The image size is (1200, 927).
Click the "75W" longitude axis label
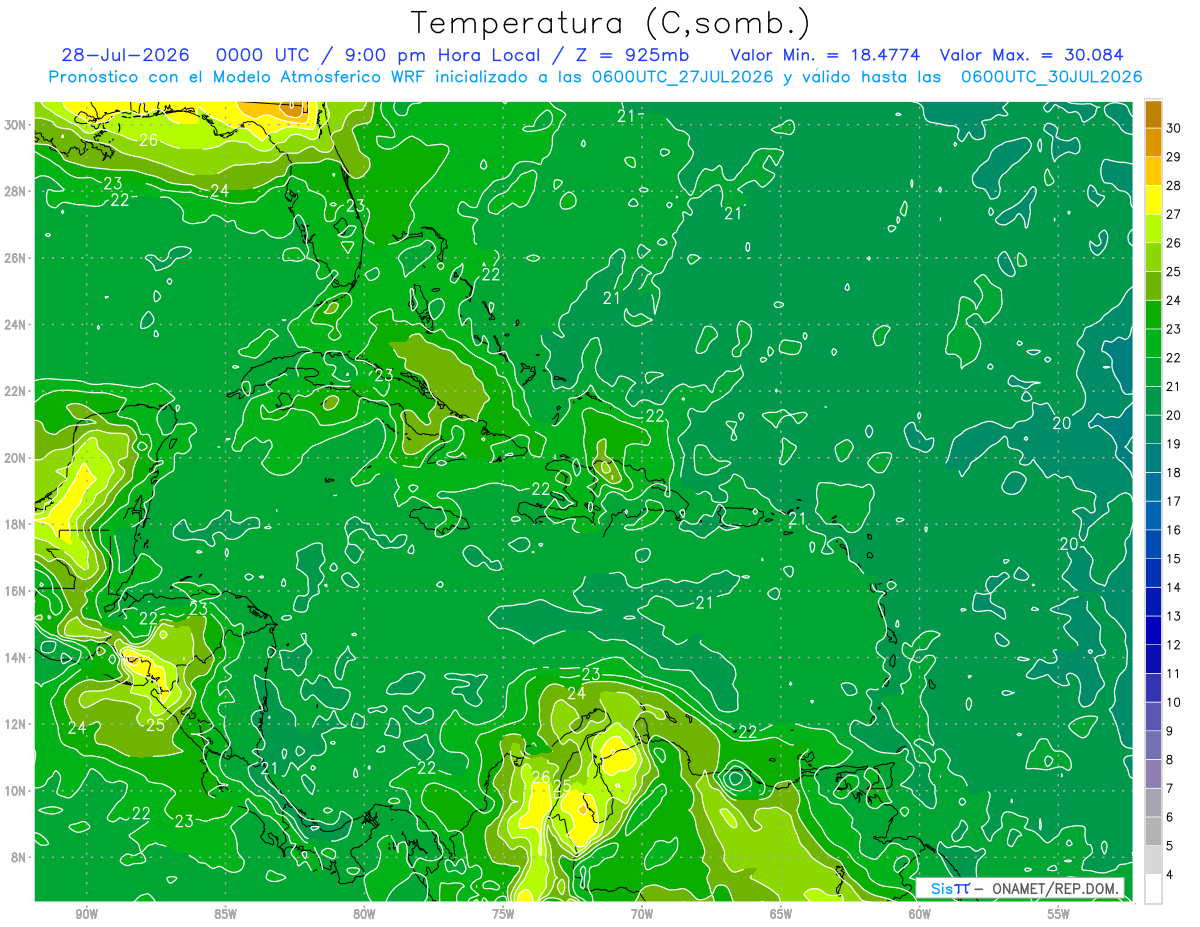coord(503,914)
